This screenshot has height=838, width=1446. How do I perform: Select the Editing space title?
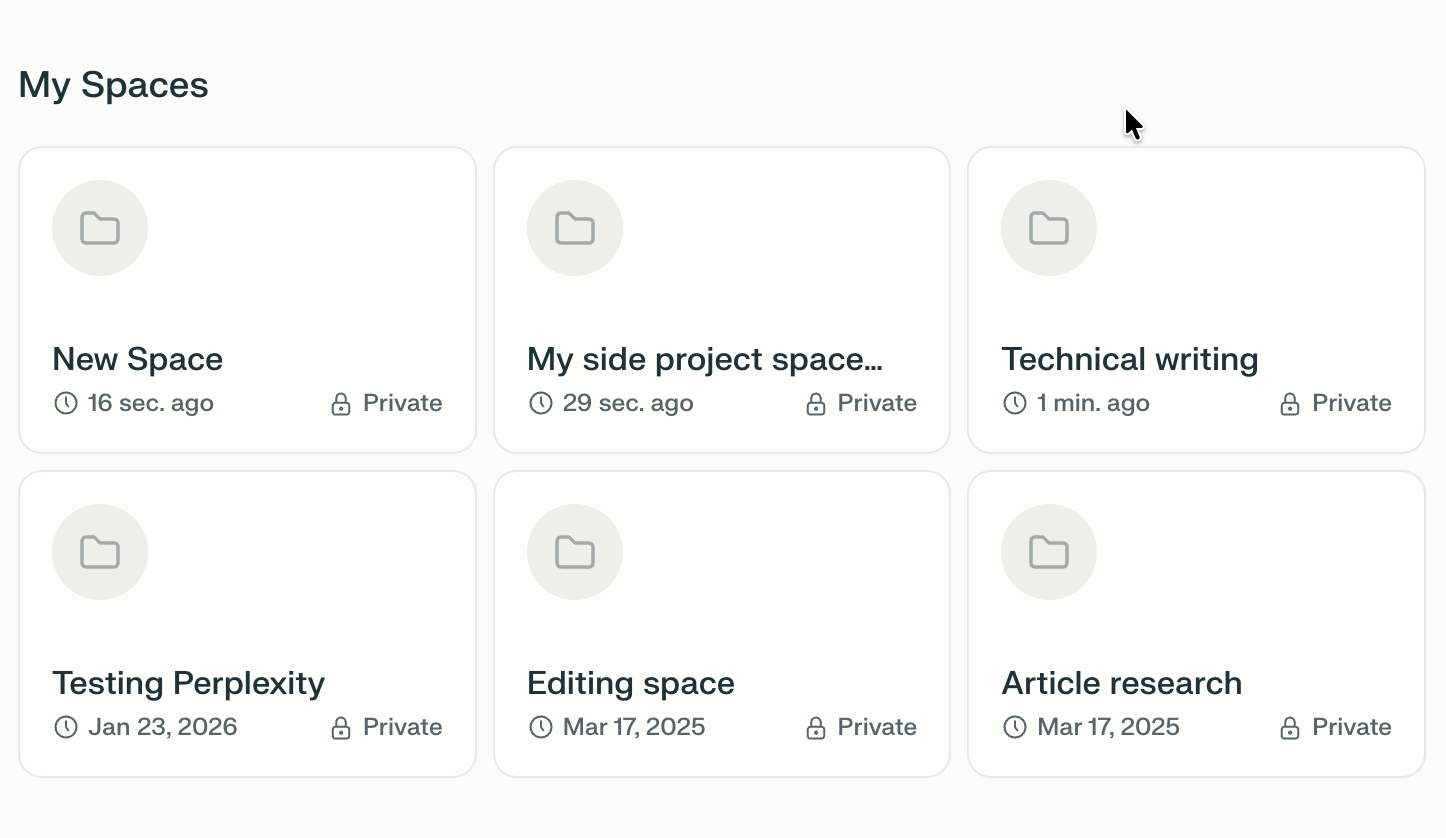(631, 683)
